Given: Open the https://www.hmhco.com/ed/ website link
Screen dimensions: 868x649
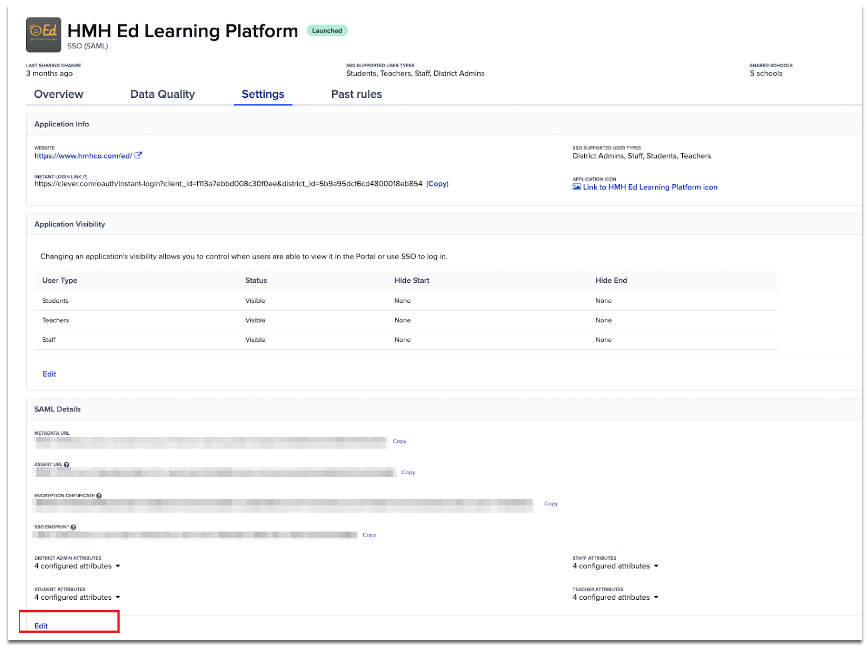Looking at the screenshot, I should (x=85, y=155).
